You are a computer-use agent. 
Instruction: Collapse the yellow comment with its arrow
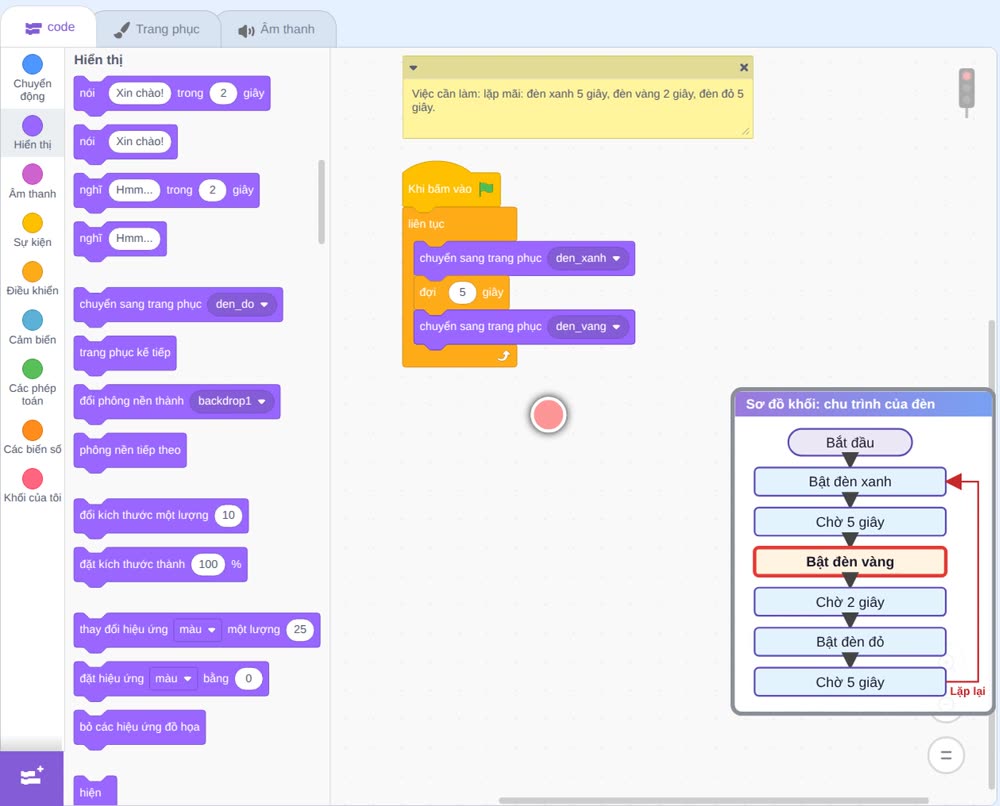[413, 68]
